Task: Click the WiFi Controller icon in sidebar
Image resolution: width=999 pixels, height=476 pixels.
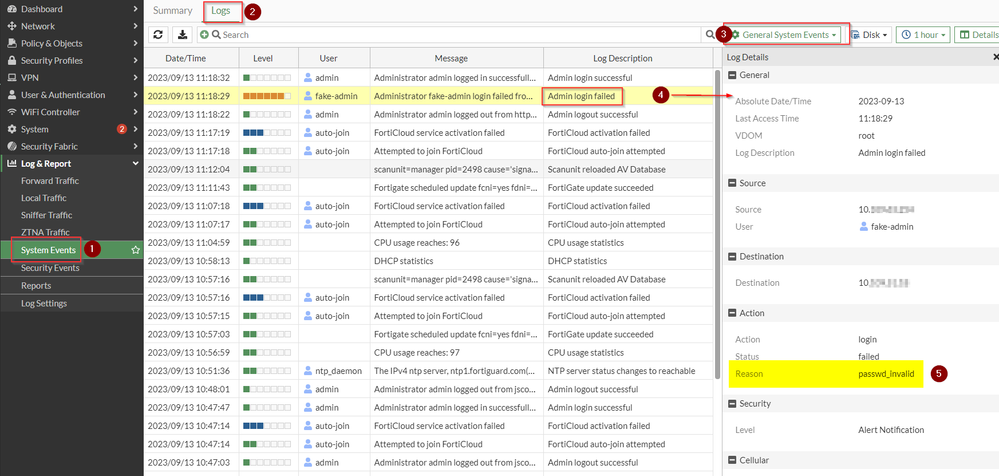Action: coord(12,112)
